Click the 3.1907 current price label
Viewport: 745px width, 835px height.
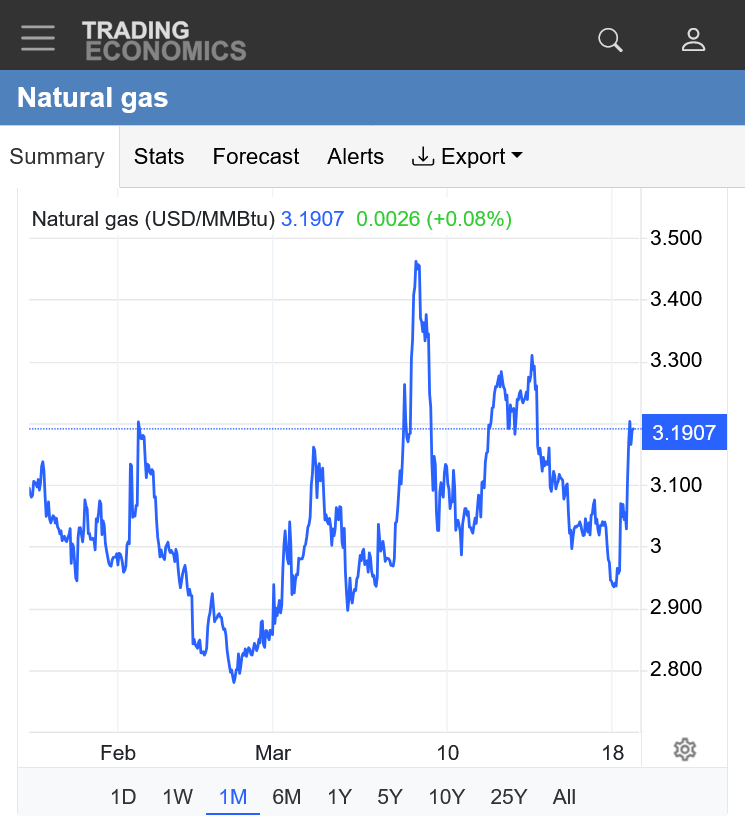tap(684, 433)
